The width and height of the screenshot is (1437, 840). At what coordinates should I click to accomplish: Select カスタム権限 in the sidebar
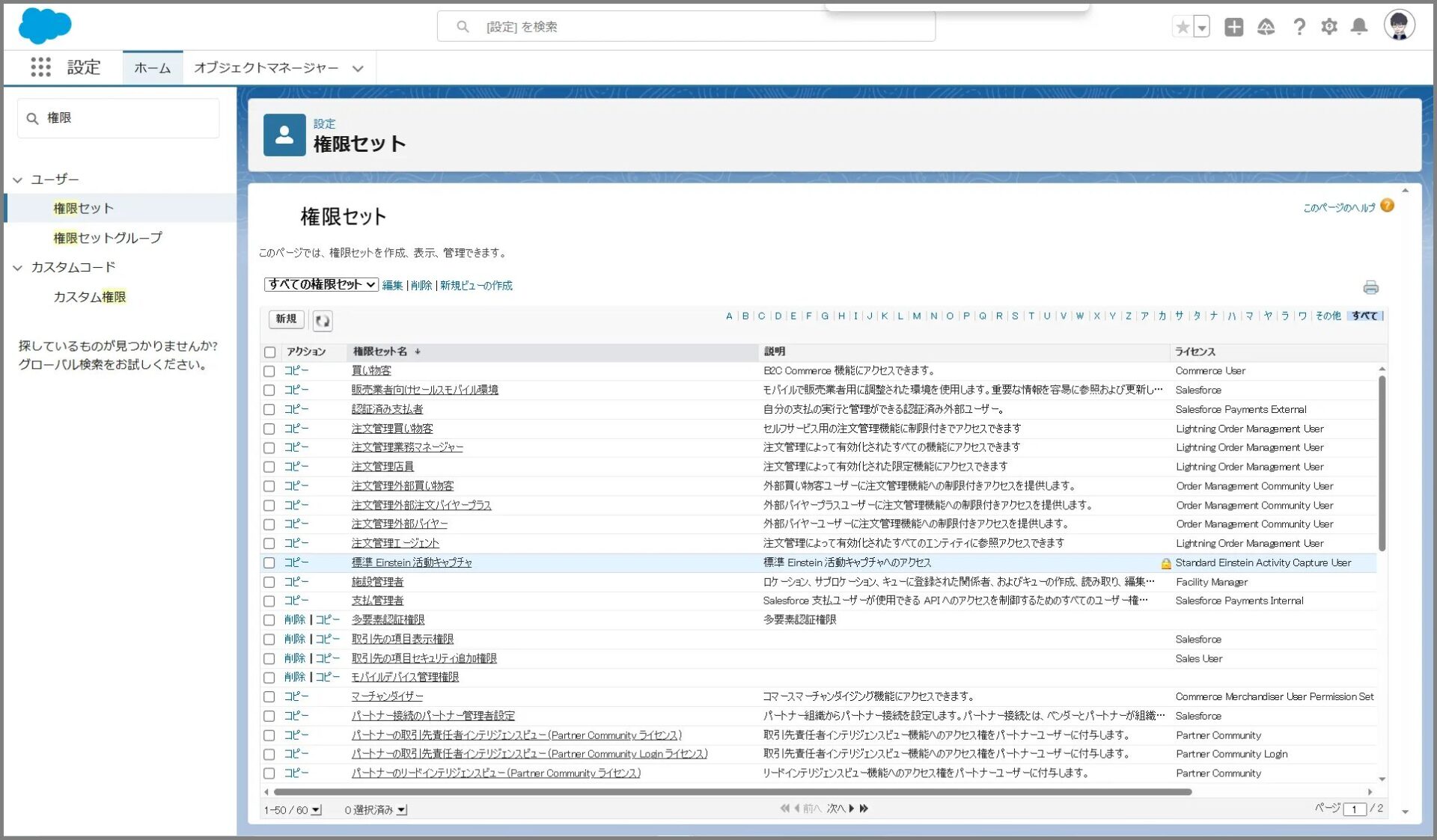[90, 297]
